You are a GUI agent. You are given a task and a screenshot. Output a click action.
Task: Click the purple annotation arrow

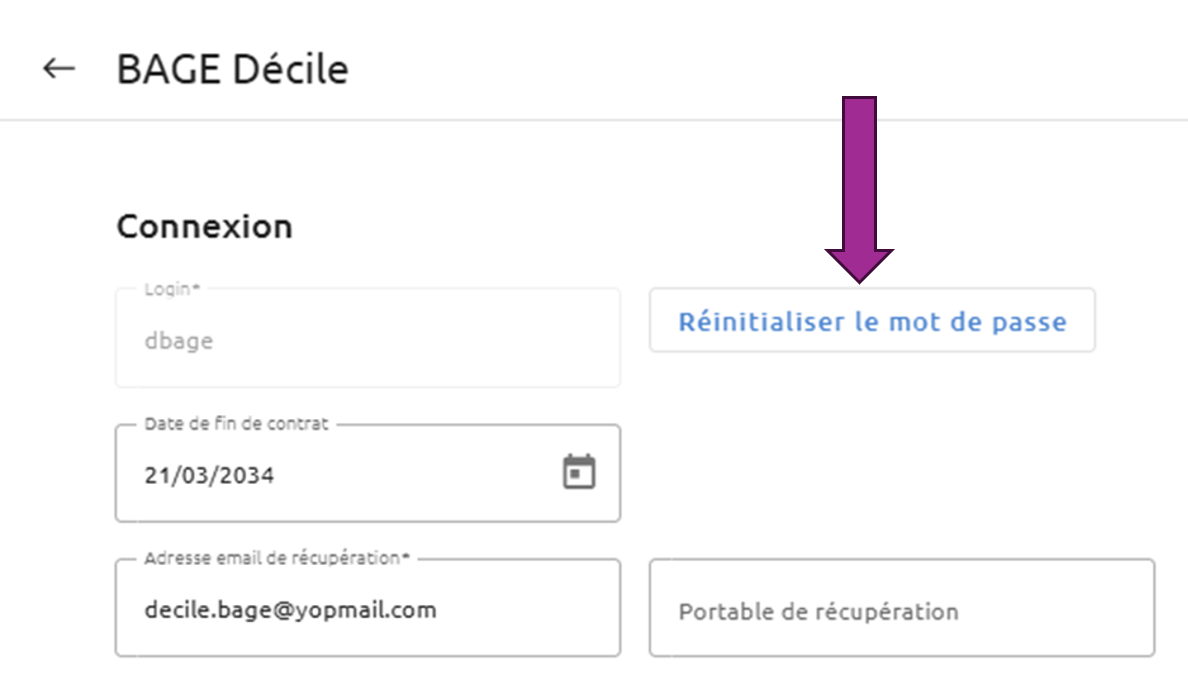click(859, 189)
